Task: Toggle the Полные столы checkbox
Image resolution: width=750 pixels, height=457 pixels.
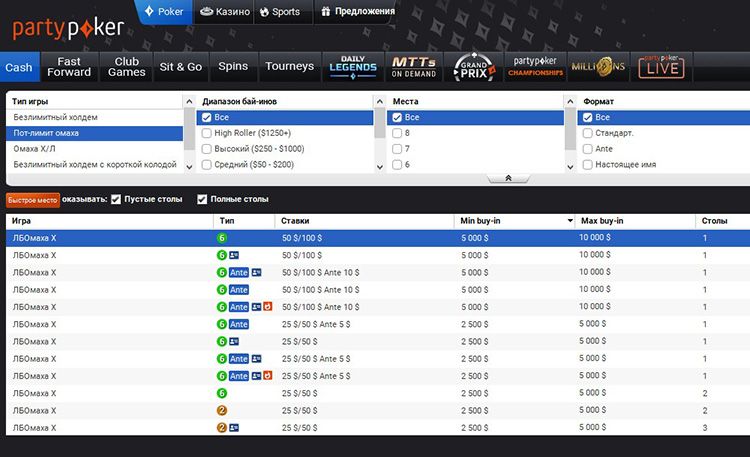Action: click(x=202, y=199)
